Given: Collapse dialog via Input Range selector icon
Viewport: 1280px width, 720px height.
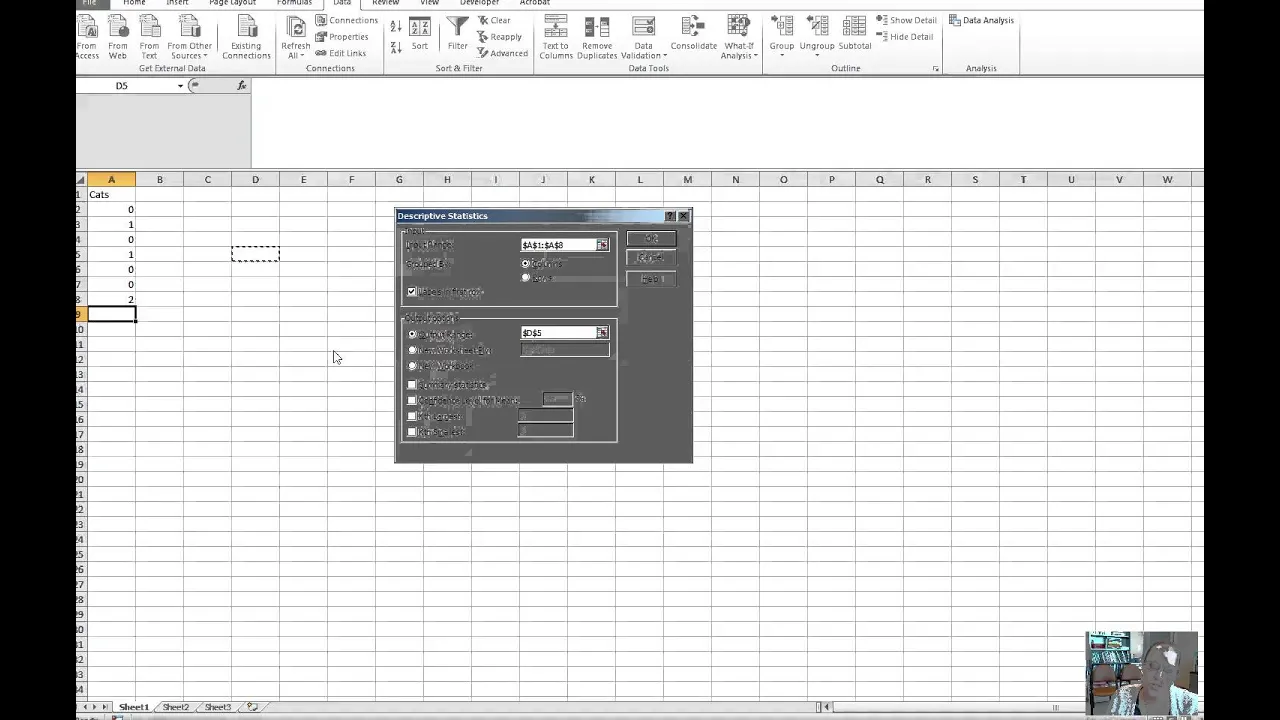Looking at the screenshot, I should (x=602, y=245).
